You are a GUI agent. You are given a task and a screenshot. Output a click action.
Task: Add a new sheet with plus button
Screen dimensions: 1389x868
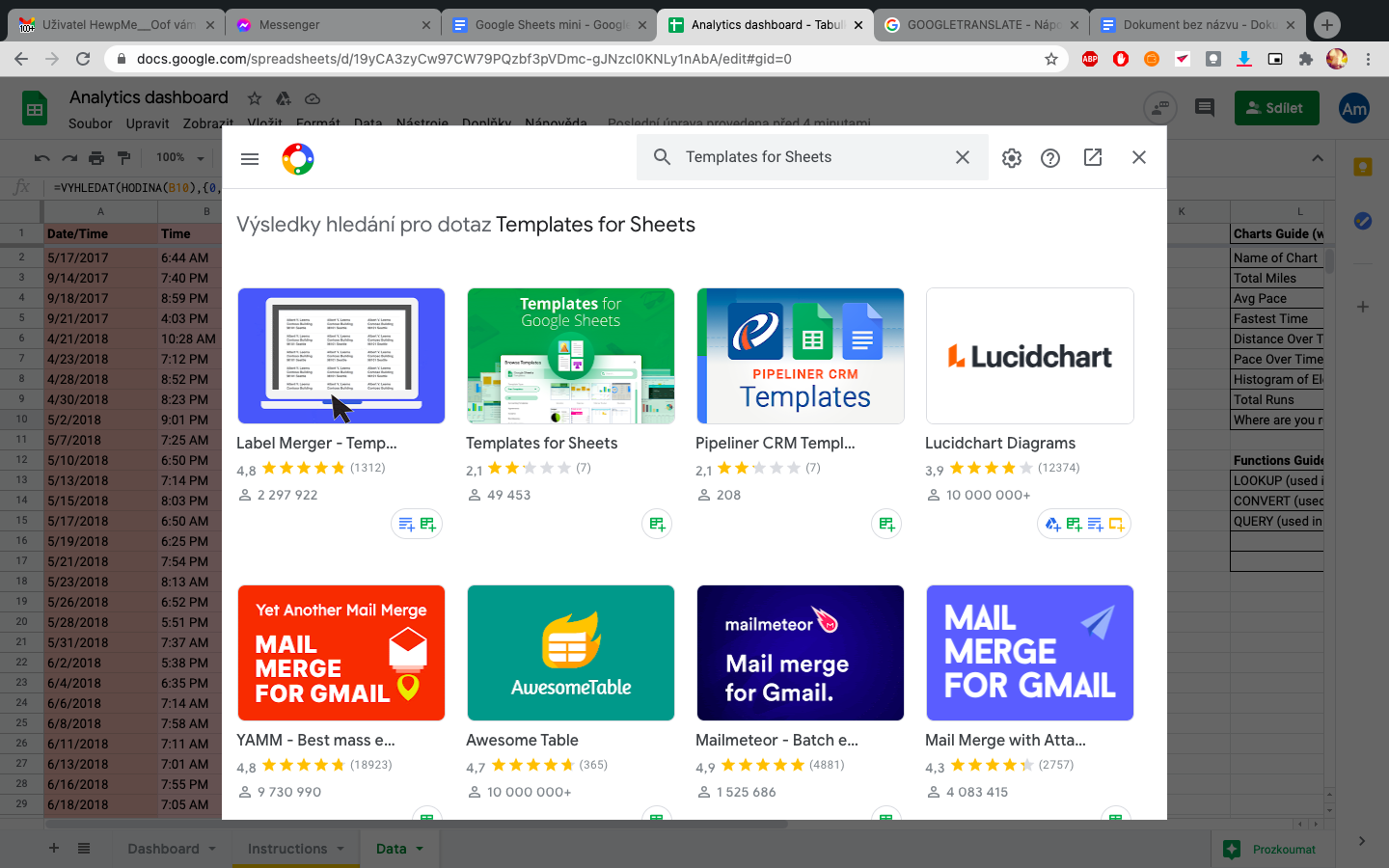point(54,849)
